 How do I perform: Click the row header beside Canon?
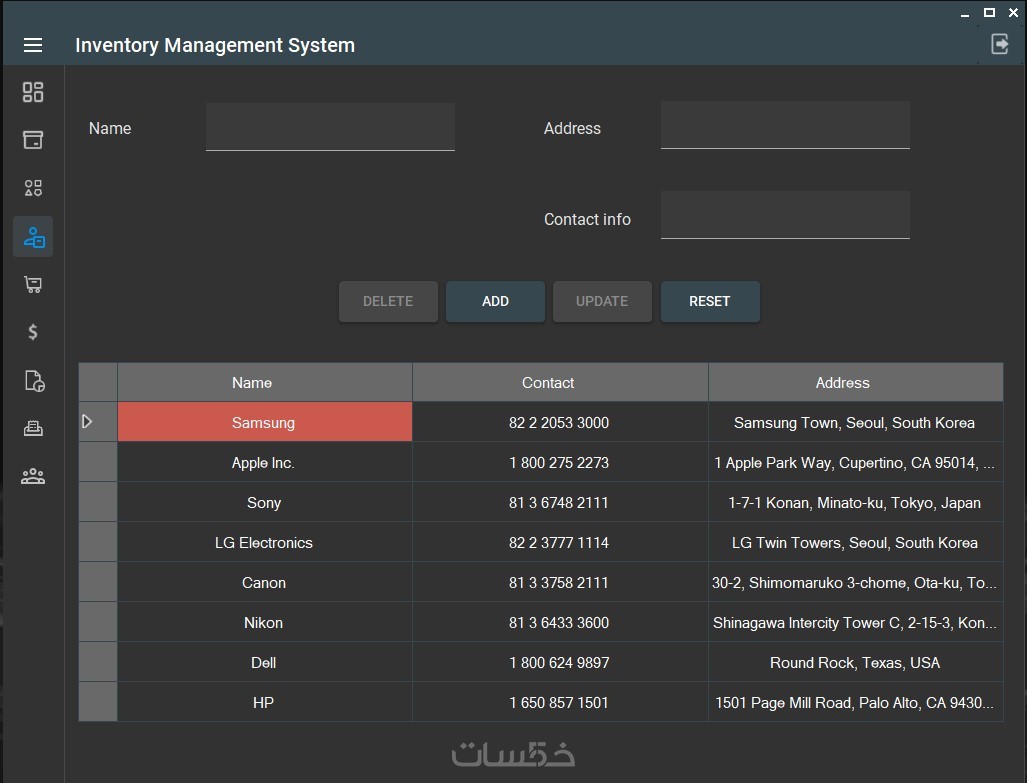pos(98,582)
